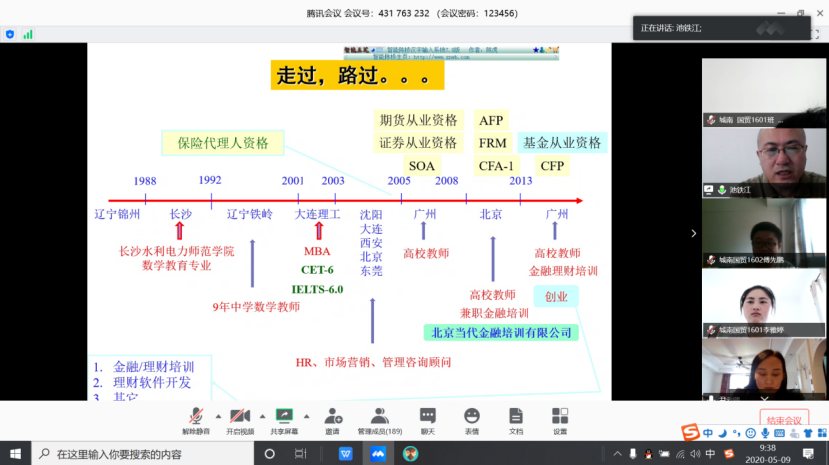Image resolution: width=829 pixels, height=465 pixels.
Task: Expand share options arrow beside 共享屏幕
Action: point(307,414)
